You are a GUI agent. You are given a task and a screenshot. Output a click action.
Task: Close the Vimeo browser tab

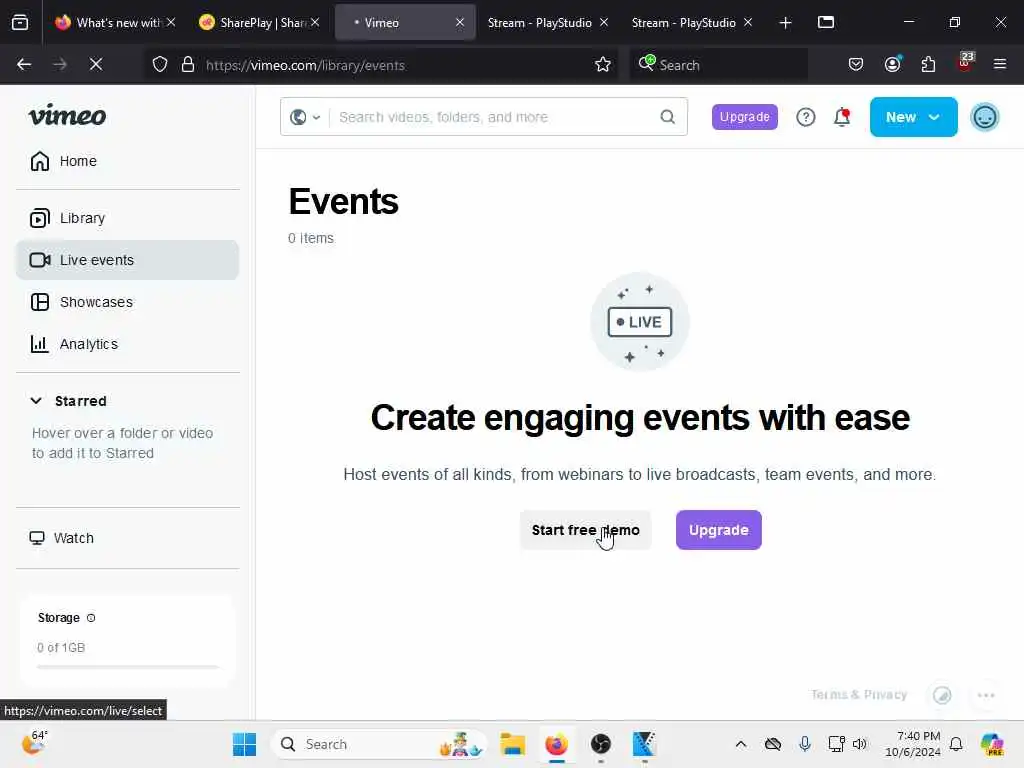pyautogui.click(x=460, y=22)
